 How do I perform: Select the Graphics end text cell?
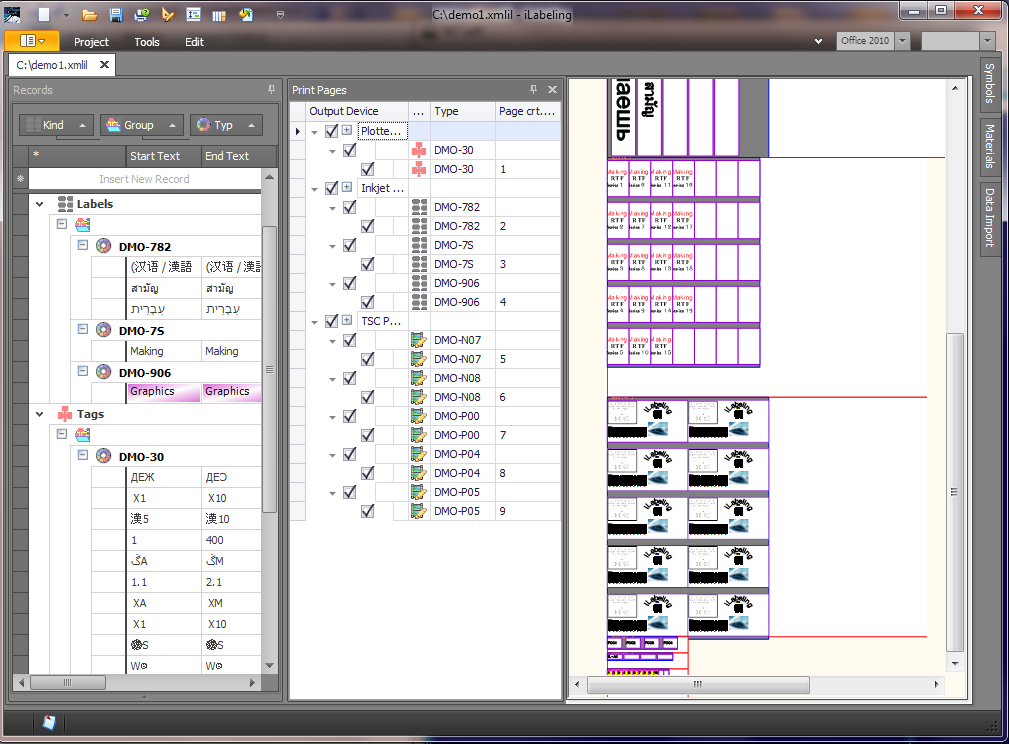[232, 391]
